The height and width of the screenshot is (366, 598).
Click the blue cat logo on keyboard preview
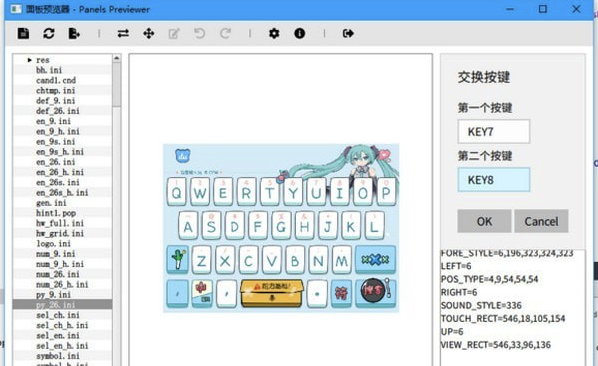[x=183, y=156]
